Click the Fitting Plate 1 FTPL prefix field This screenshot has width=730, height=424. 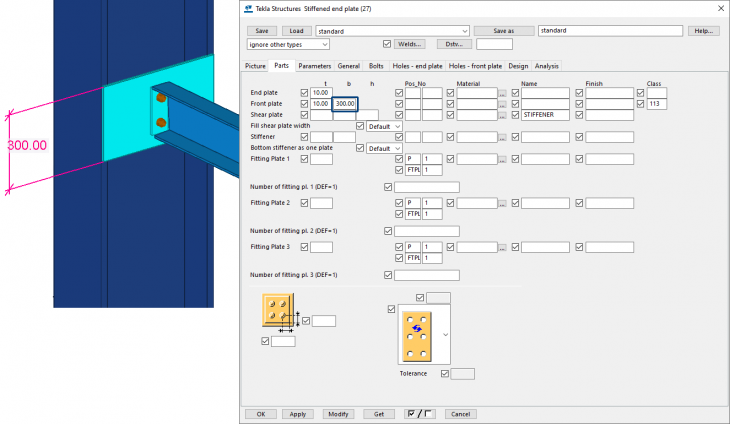pos(413,170)
